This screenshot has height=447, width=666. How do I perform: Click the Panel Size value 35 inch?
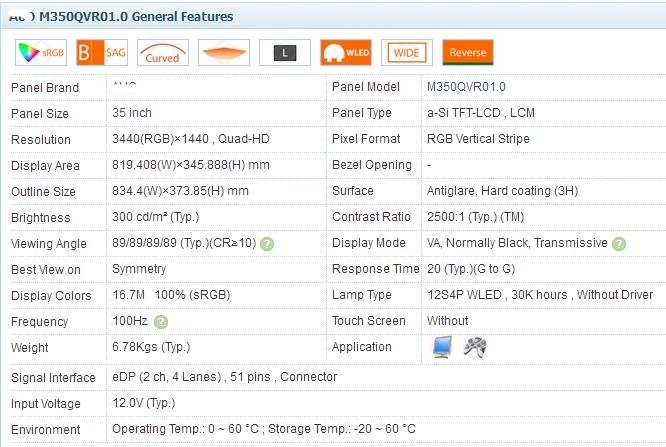point(132,113)
